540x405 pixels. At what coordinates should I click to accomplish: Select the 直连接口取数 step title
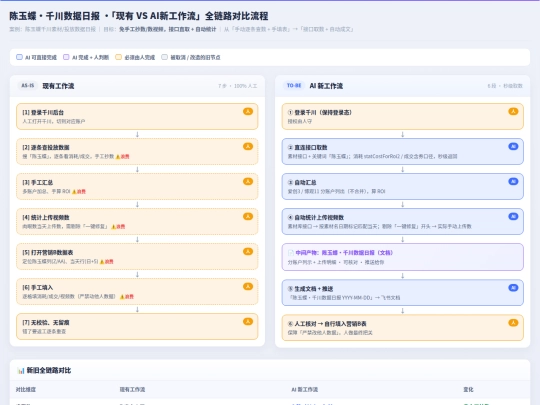[x=308, y=147]
